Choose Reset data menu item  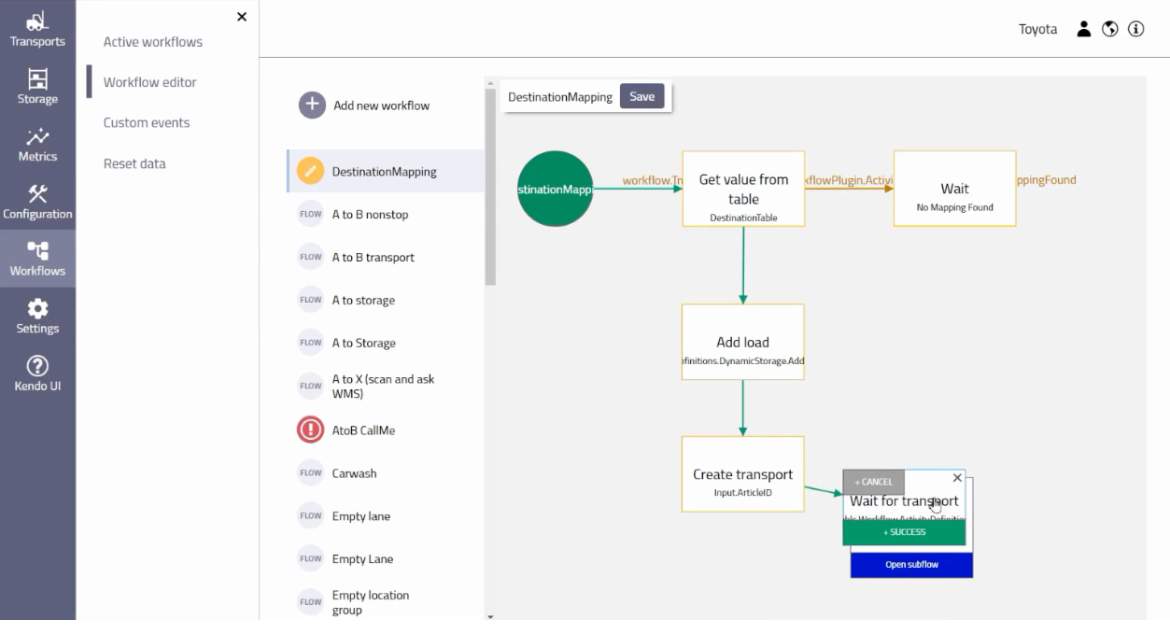point(134,164)
